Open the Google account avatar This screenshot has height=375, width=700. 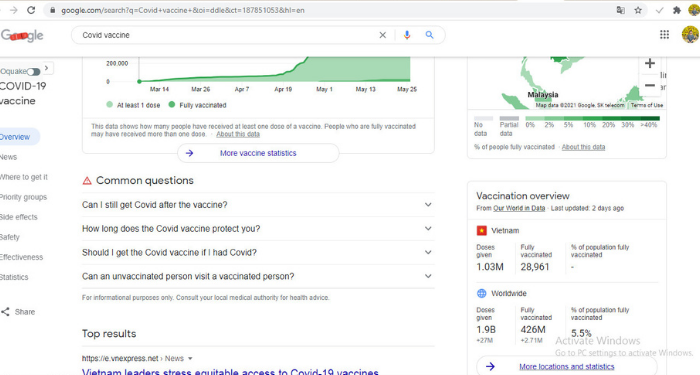[691, 34]
